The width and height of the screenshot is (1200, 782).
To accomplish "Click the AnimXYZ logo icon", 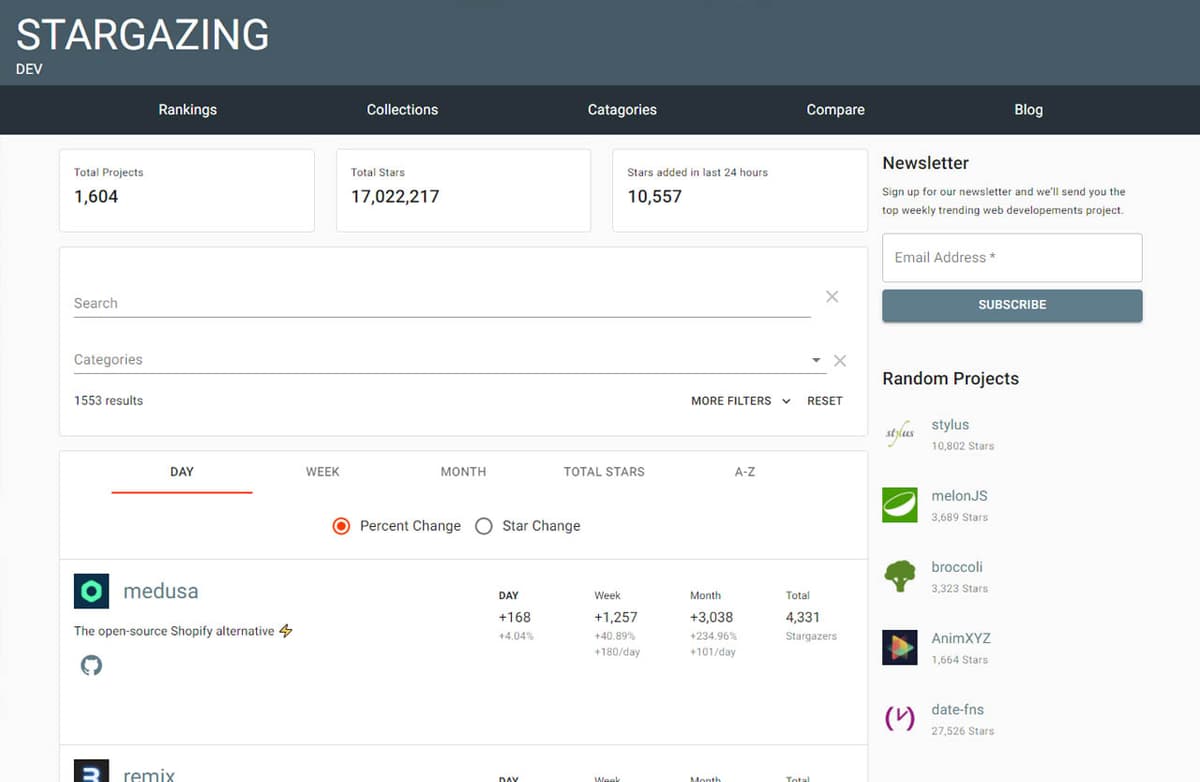I will coord(900,648).
